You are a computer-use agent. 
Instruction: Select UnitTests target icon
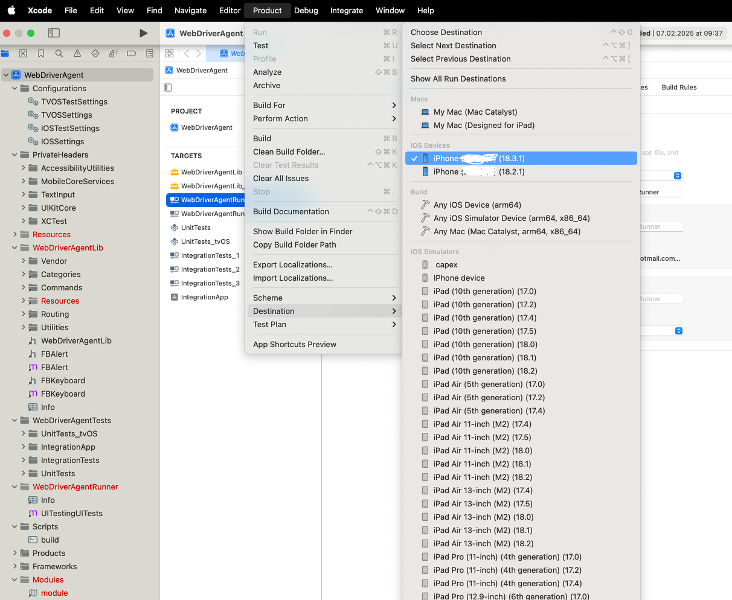coord(174,227)
